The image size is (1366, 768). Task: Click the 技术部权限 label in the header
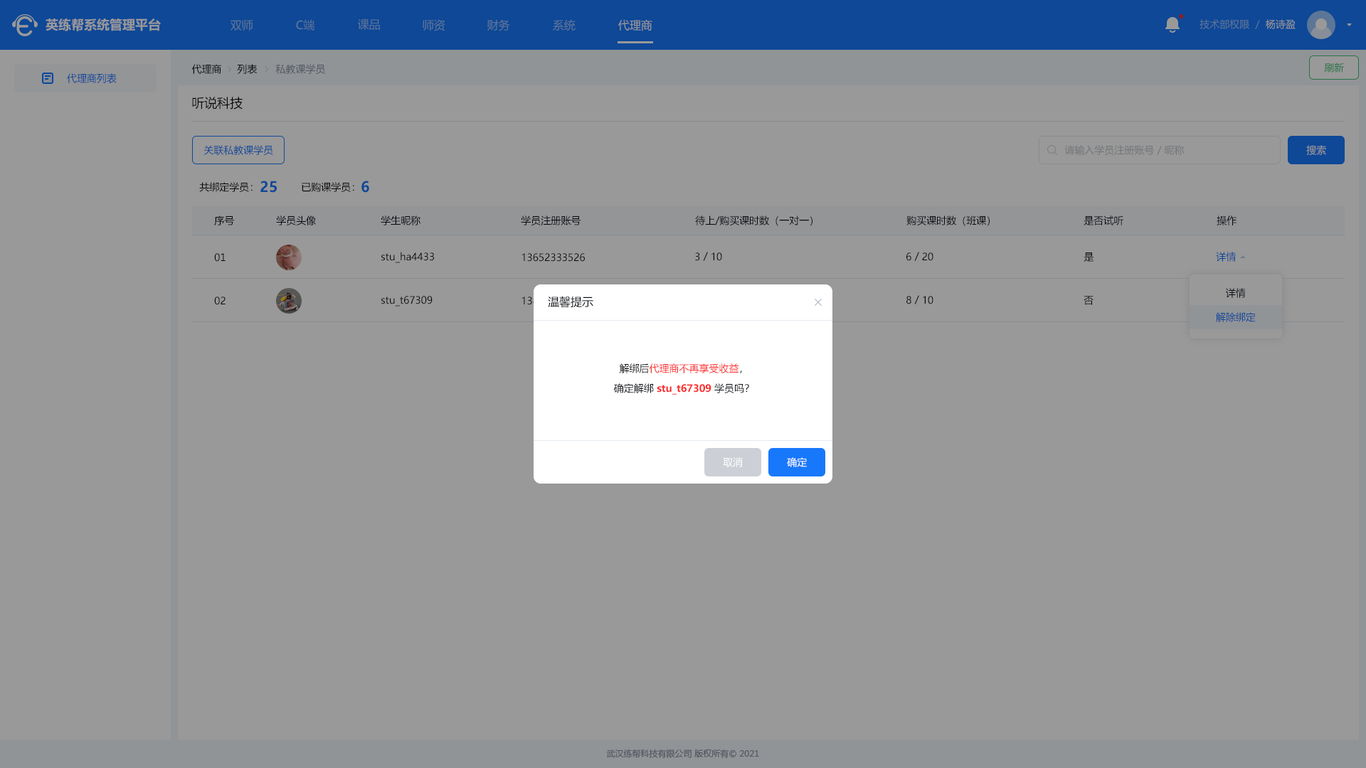[x=1224, y=25]
